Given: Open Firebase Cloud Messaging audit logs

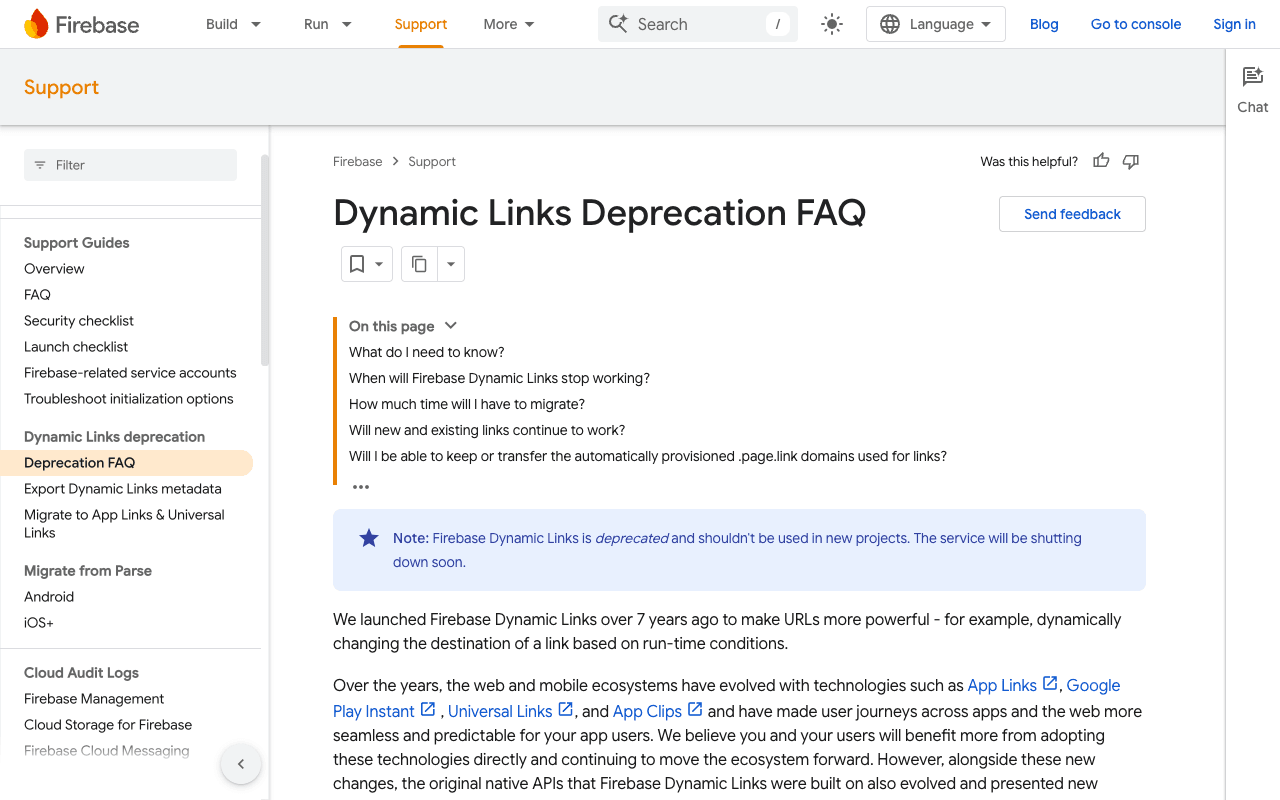Looking at the screenshot, I should pos(107,751).
